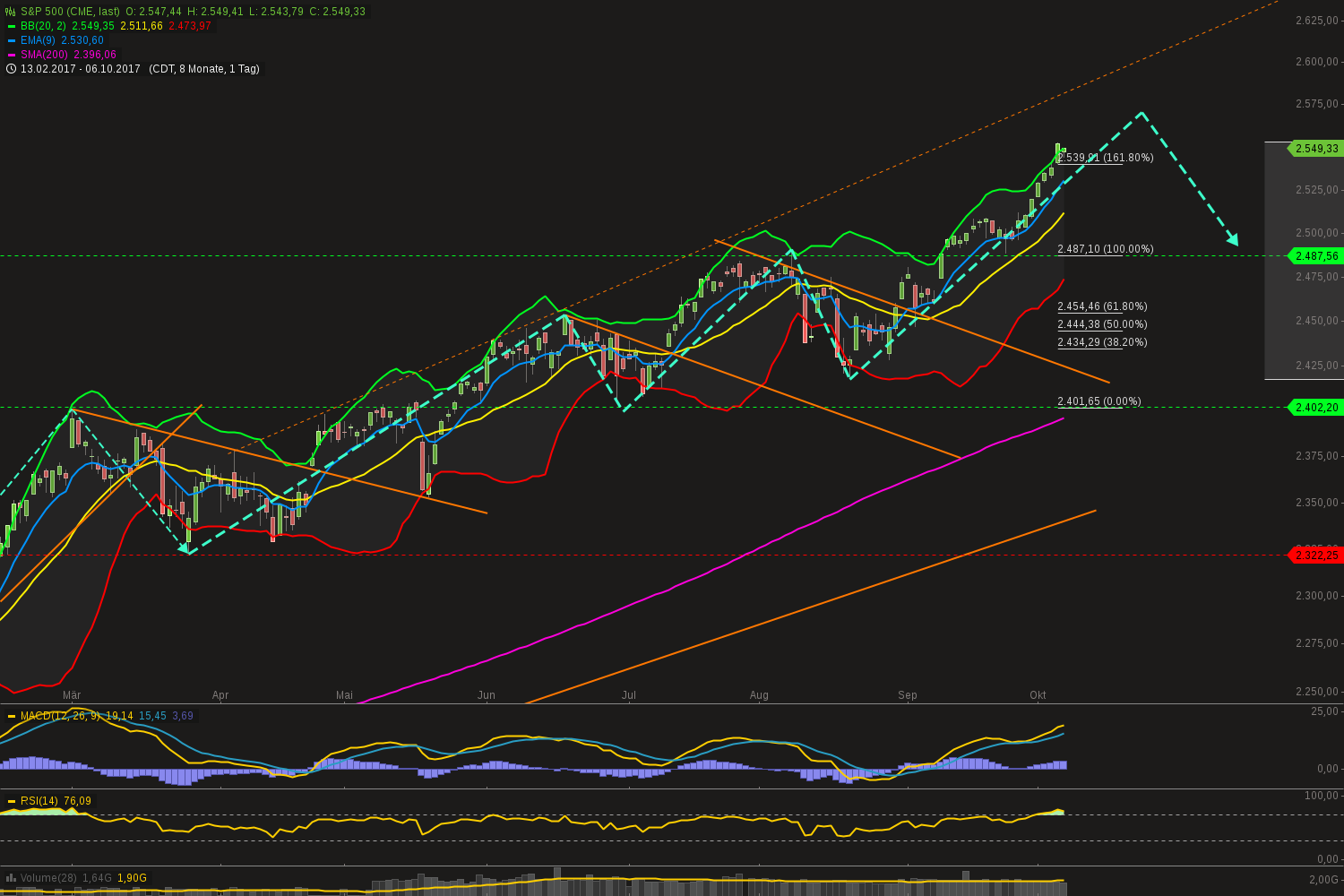The image size is (1344, 896).
Task: Click the (CDT, 8 Monate, 1 Tag) timeframe text
Action: pyautogui.click(x=204, y=69)
